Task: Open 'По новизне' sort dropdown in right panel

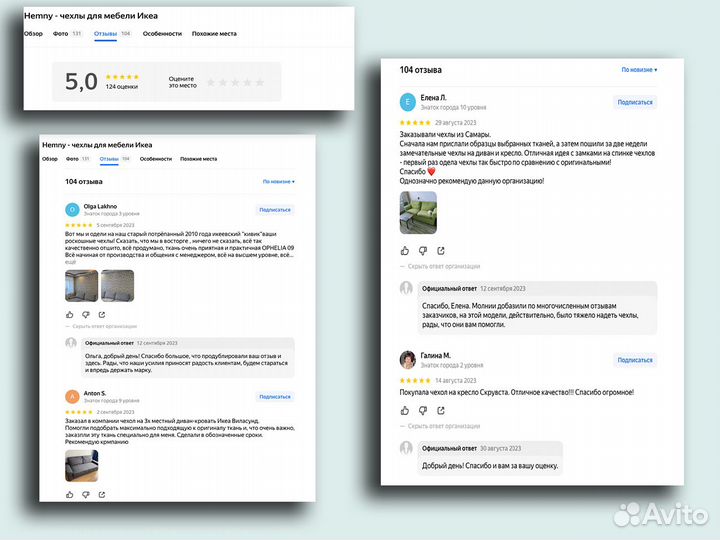Action: click(x=638, y=70)
